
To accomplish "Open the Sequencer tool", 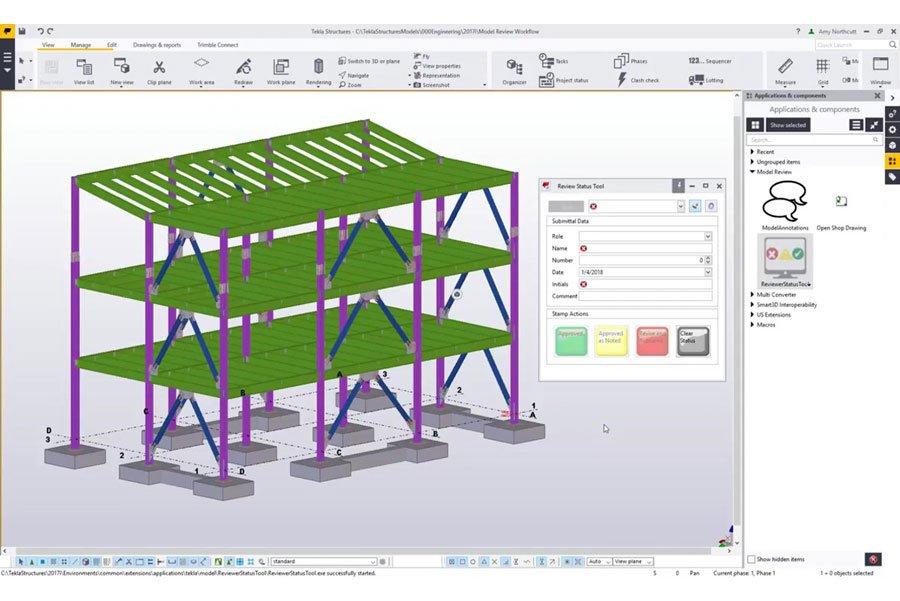I will (717, 62).
